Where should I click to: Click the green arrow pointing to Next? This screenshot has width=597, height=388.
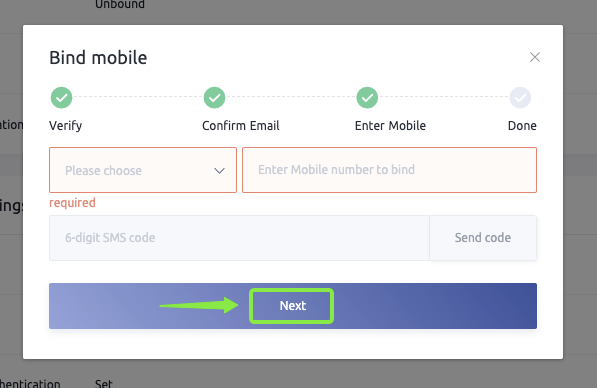click(199, 305)
